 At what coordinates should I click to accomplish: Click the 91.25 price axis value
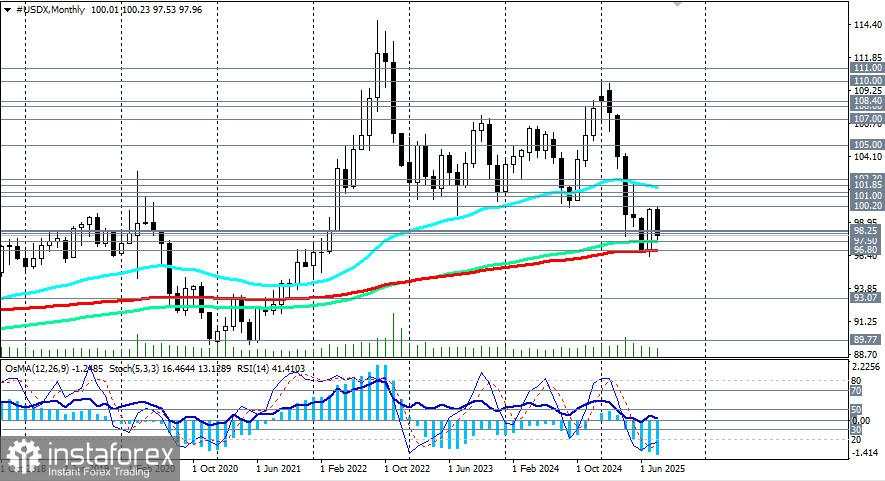[x=867, y=322]
